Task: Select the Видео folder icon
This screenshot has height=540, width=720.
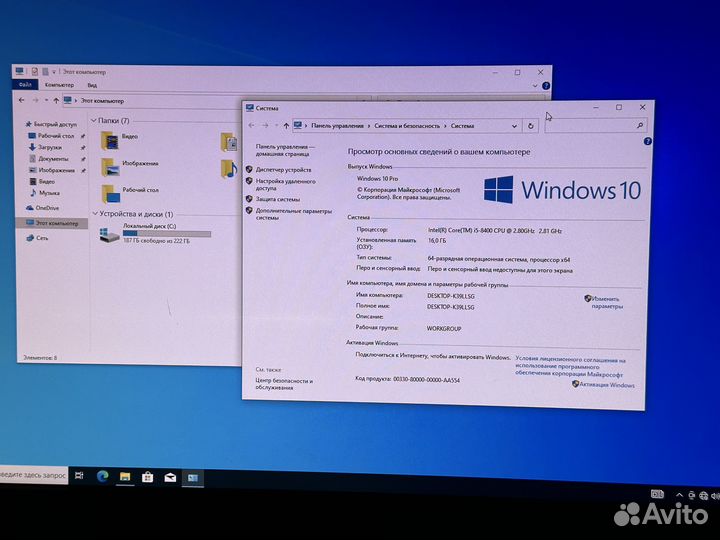Action: (110, 141)
